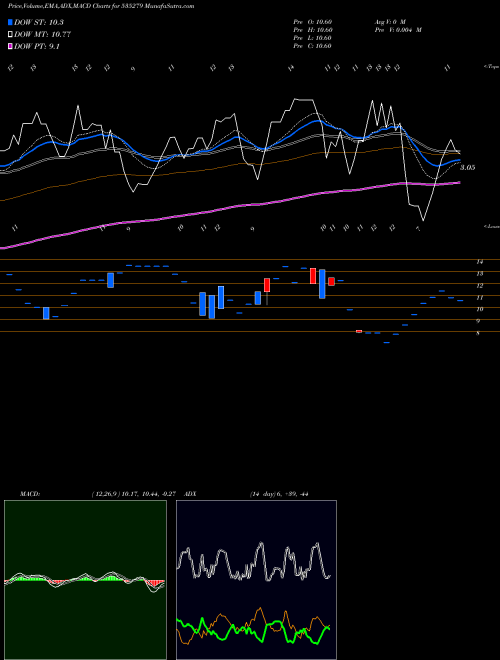
Task: Click the price axis label 14
Action: coord(479,262)
